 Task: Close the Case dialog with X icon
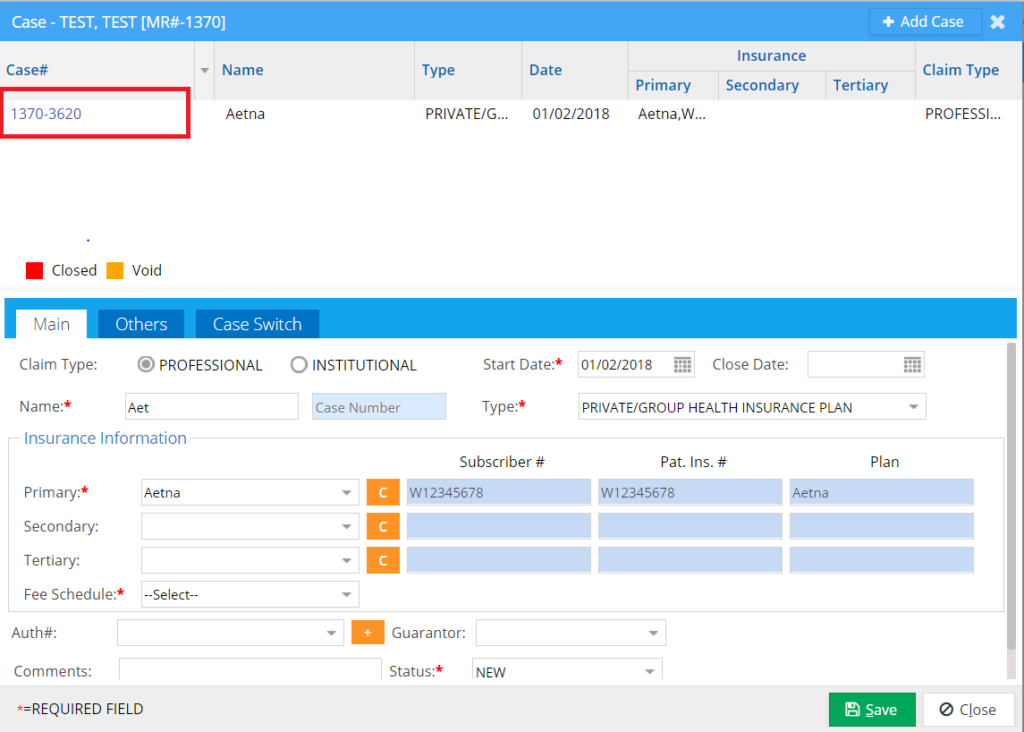click(997, 22)
